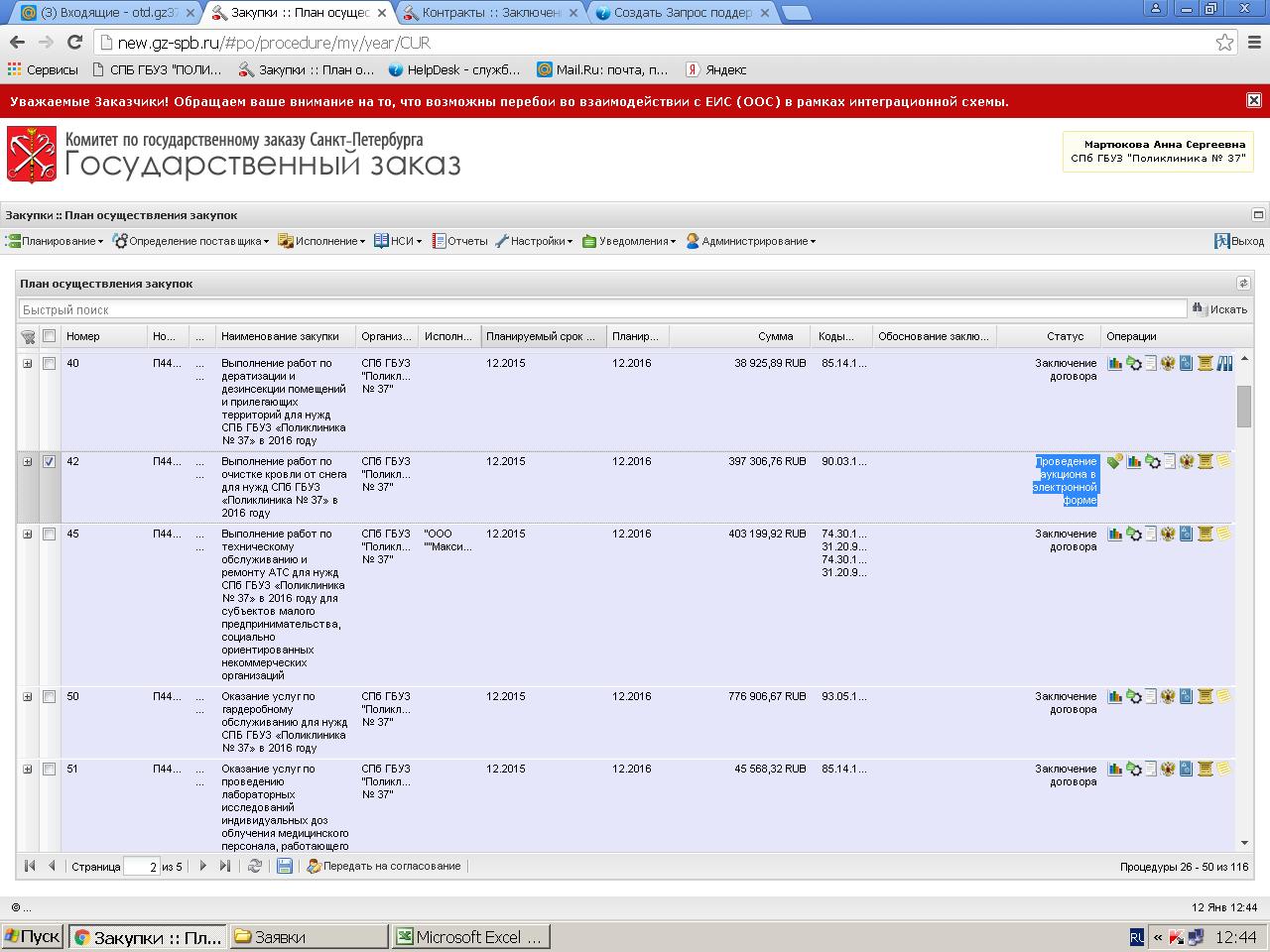Viewport: 1270px width, 952px height.
Task: Clear filters with the funnel icon
Action: 28,337
